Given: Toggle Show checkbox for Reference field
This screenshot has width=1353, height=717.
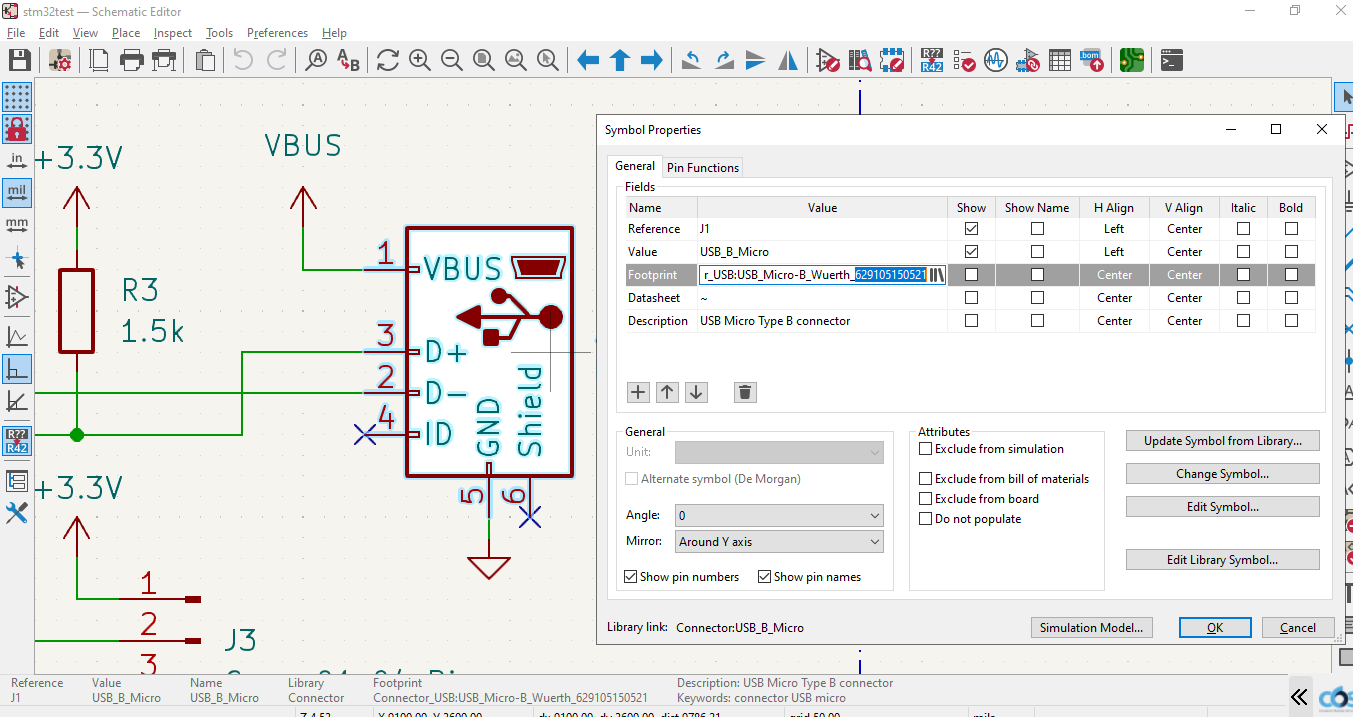Looking at the screenshot, I should coord(971,229).
